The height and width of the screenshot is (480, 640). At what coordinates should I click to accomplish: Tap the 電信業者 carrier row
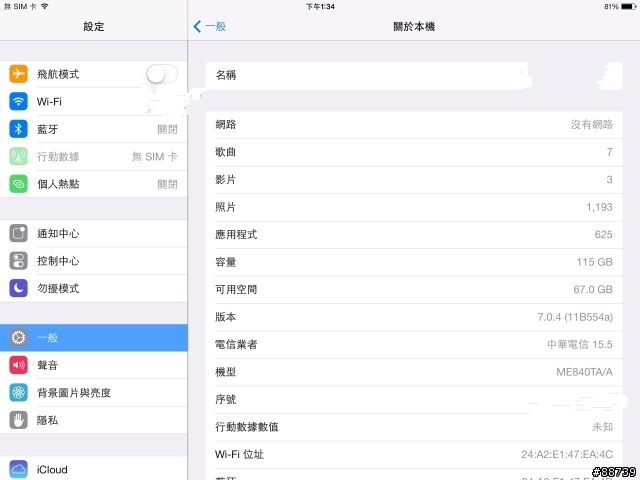tap(414, 344)
